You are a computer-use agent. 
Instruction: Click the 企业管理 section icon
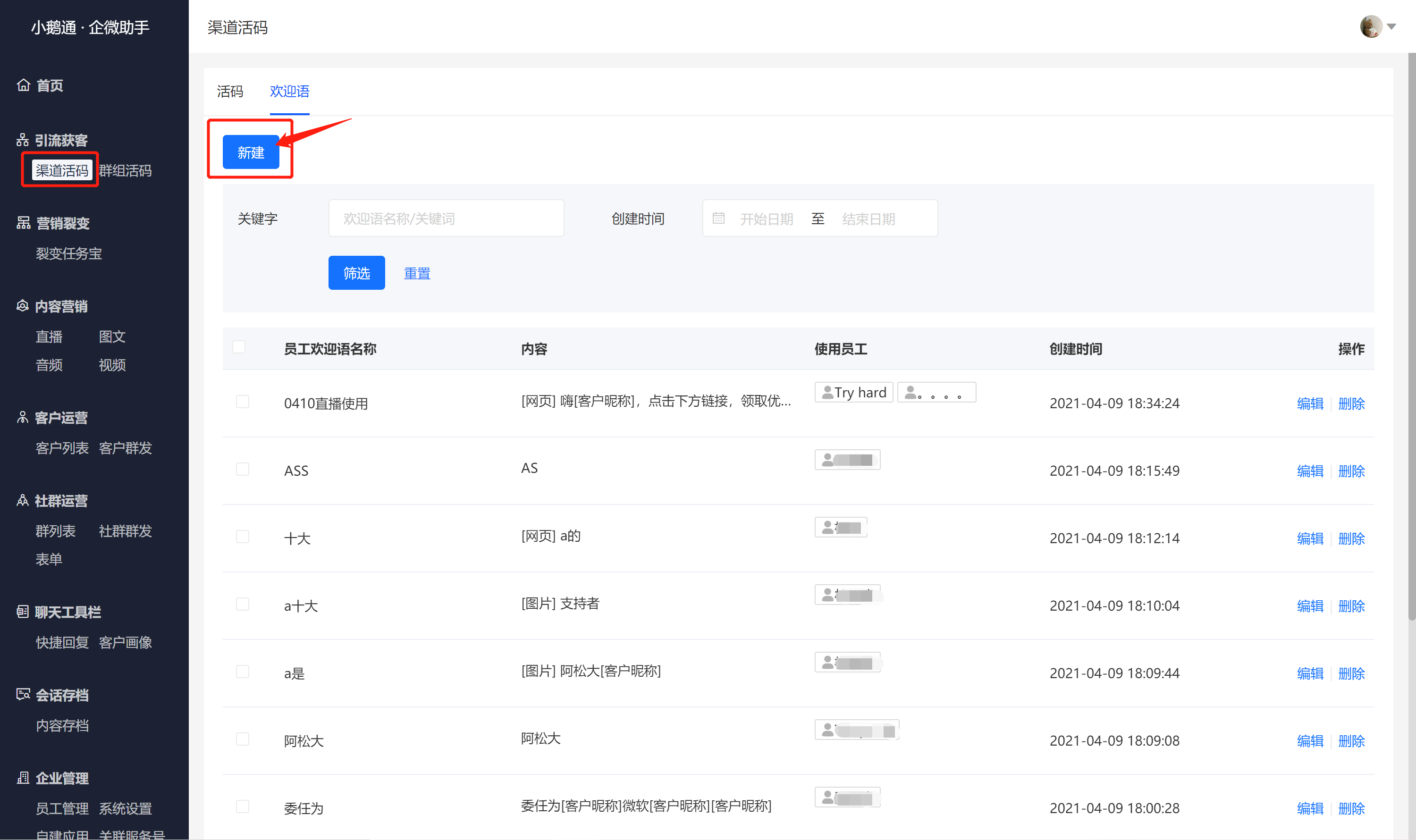[23, 778]
